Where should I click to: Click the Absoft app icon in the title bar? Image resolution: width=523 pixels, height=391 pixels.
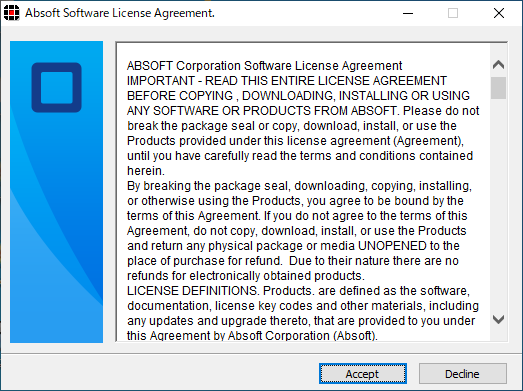(12, 13)
